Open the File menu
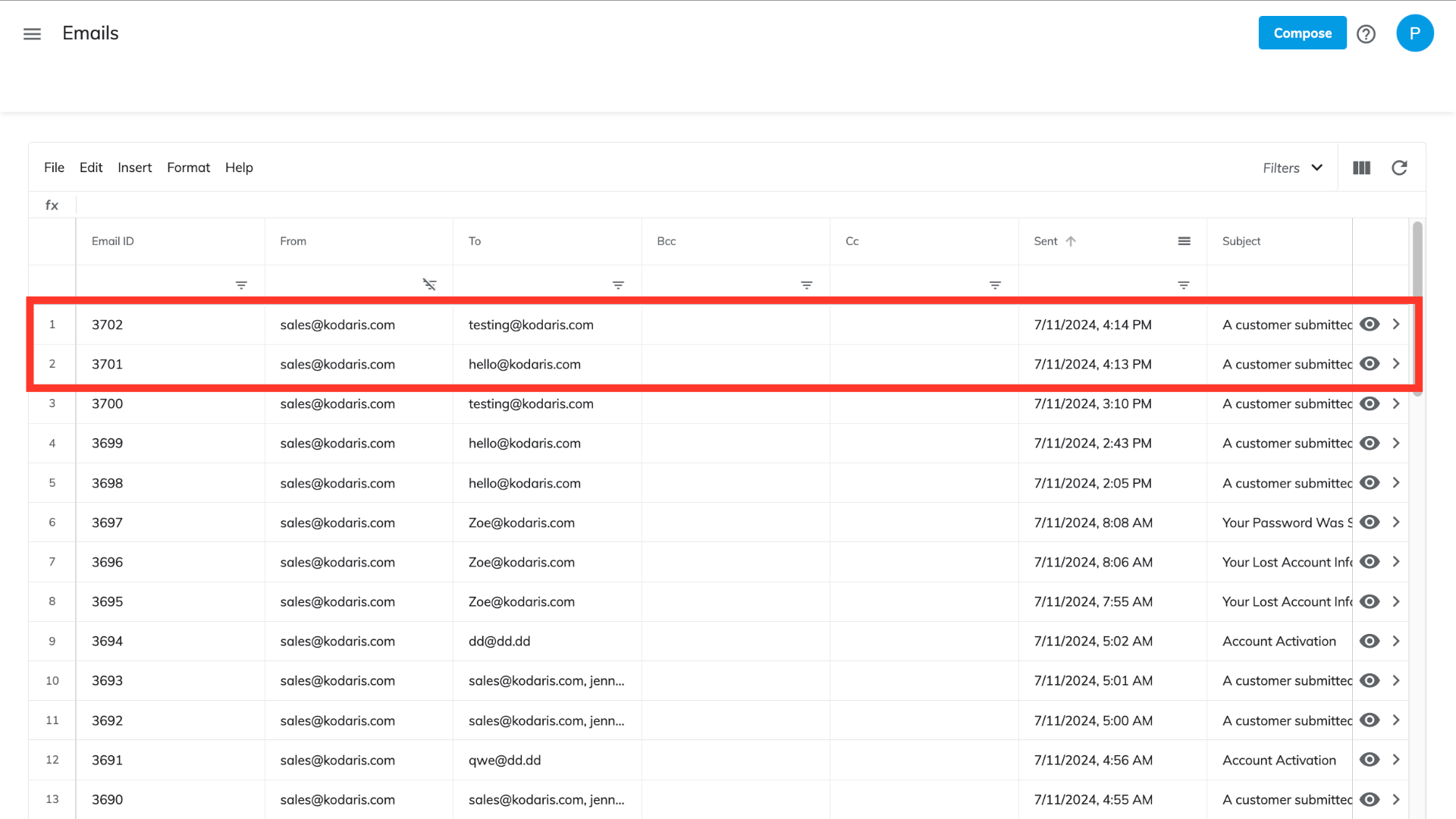 point(54,168)
